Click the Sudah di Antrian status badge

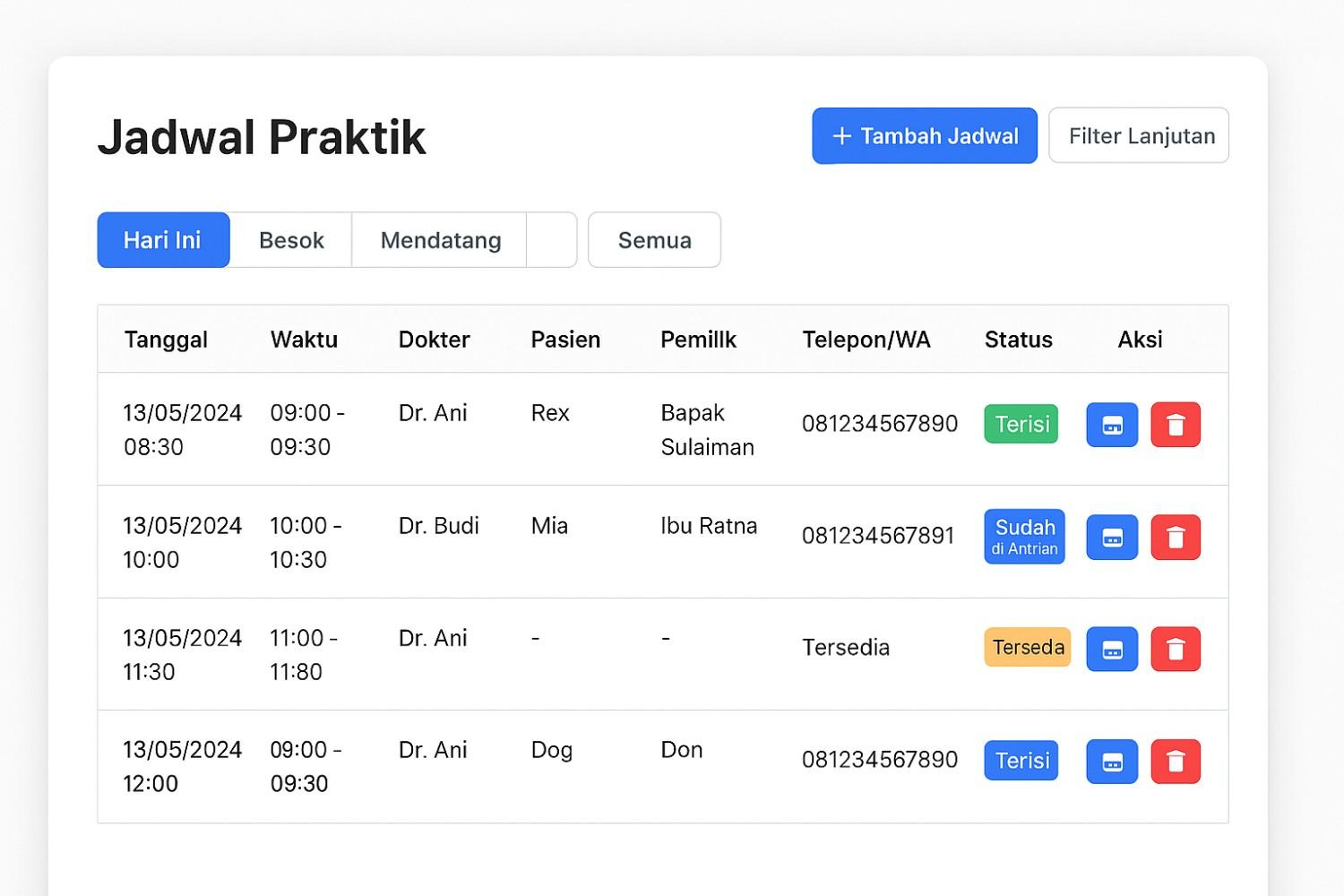click(x=1024, y=537)
